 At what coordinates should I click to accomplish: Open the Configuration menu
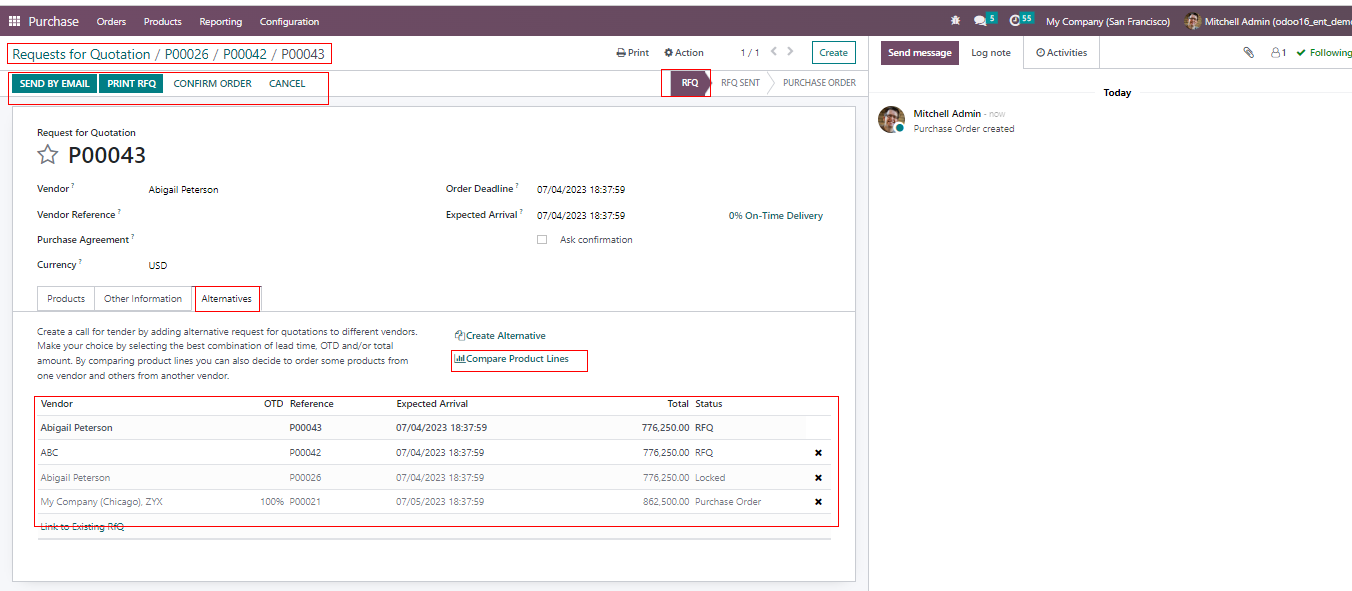[x=289, y=21]
